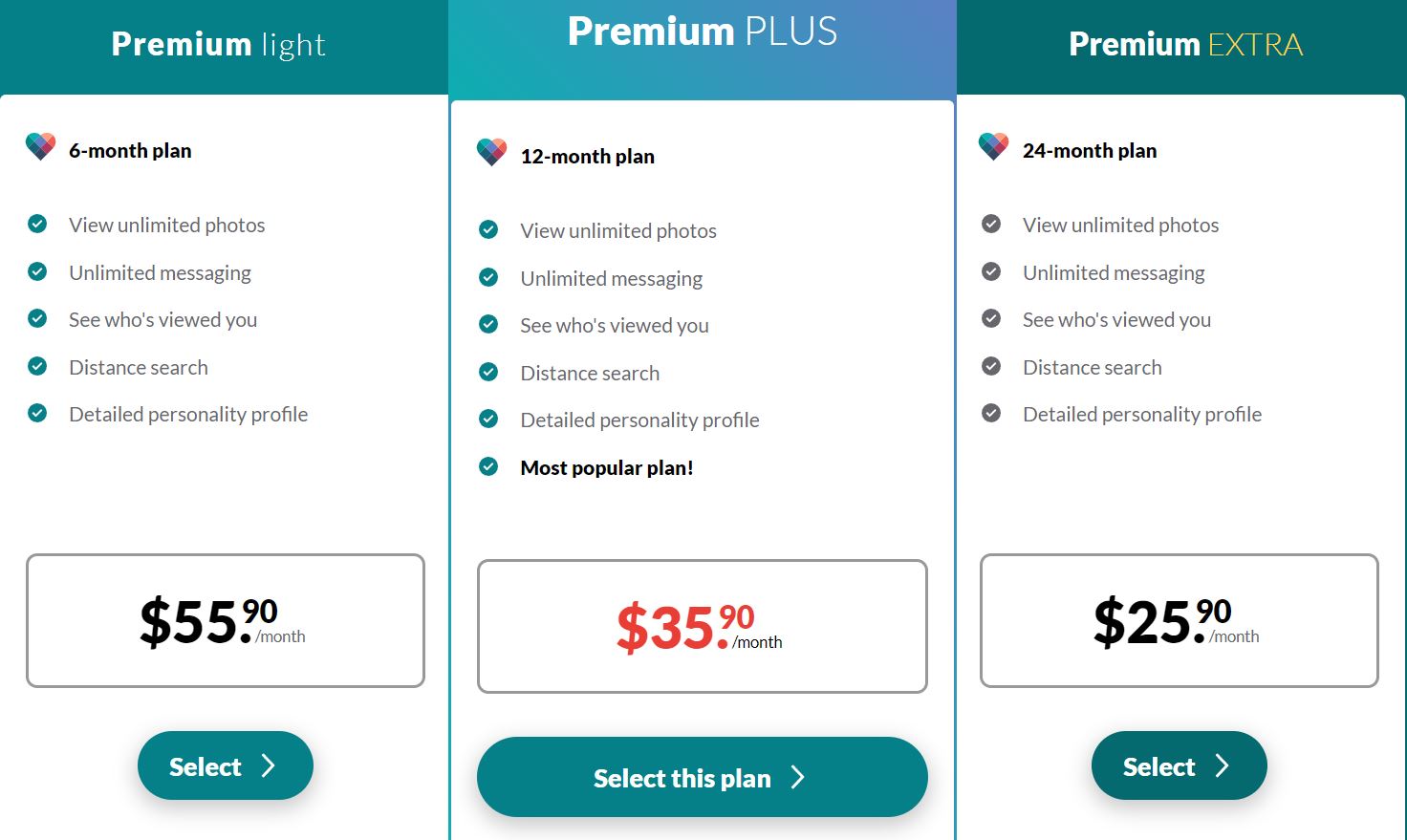Click the red $35.90/month price box
1407x840 pixels.
(703, 626)
